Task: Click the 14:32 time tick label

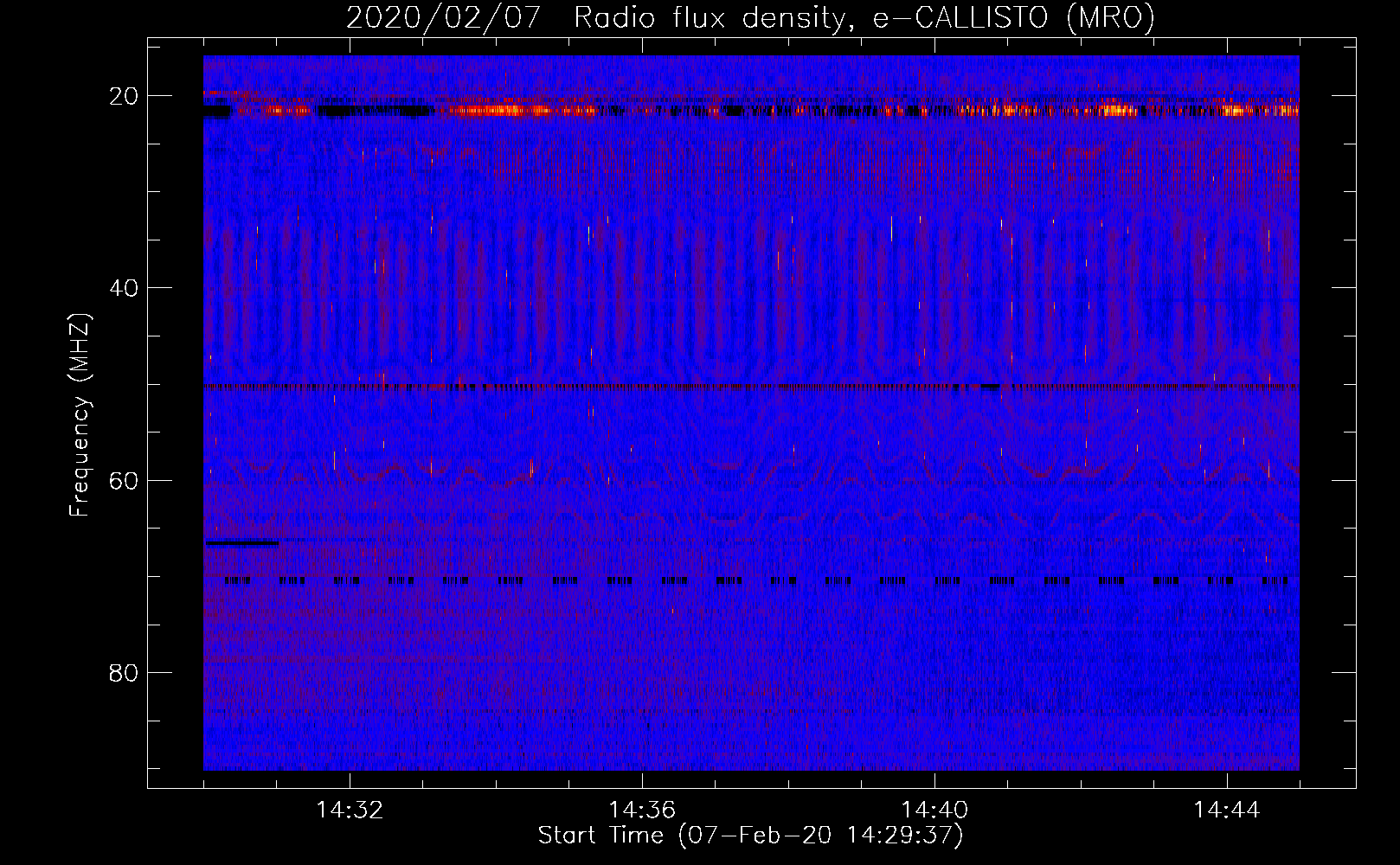Action: [x=350, y=811]
